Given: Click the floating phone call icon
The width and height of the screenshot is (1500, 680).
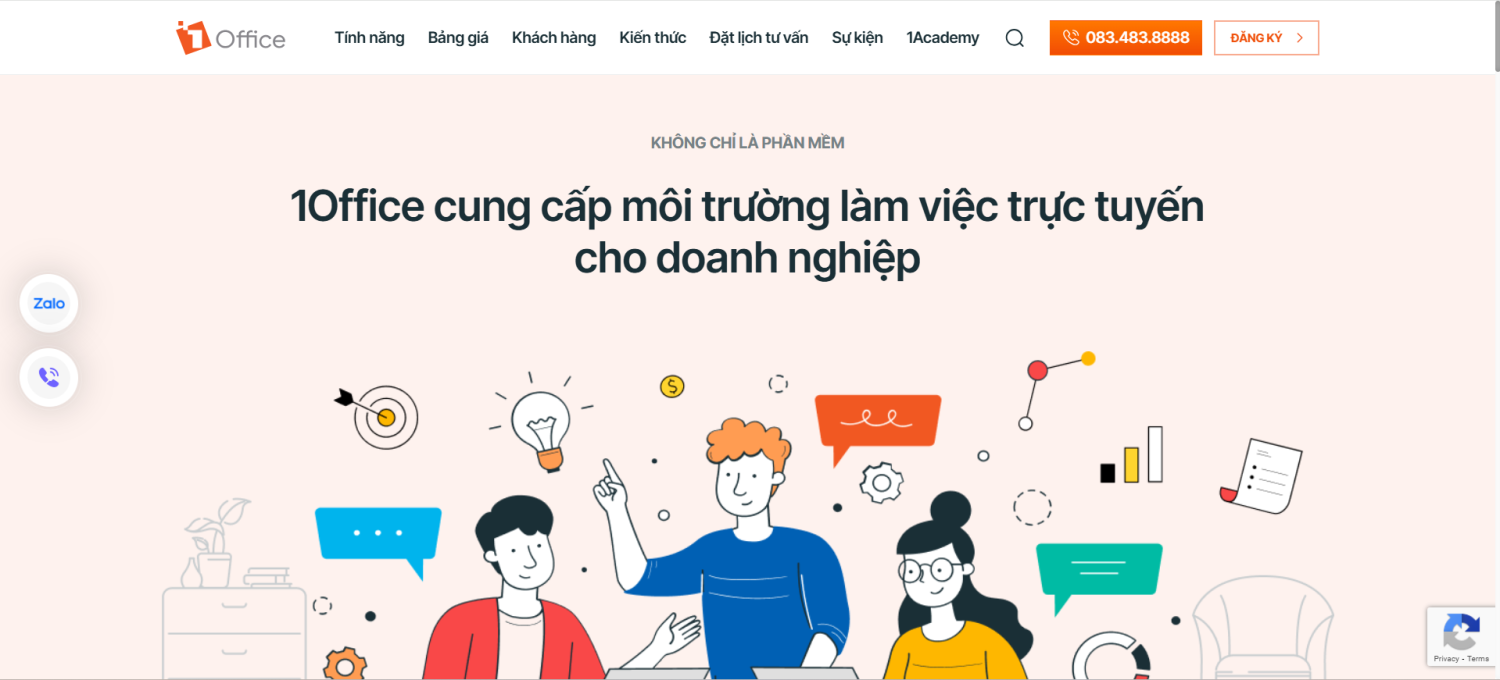Looking at the screenshot, I should tap(49, 377).
